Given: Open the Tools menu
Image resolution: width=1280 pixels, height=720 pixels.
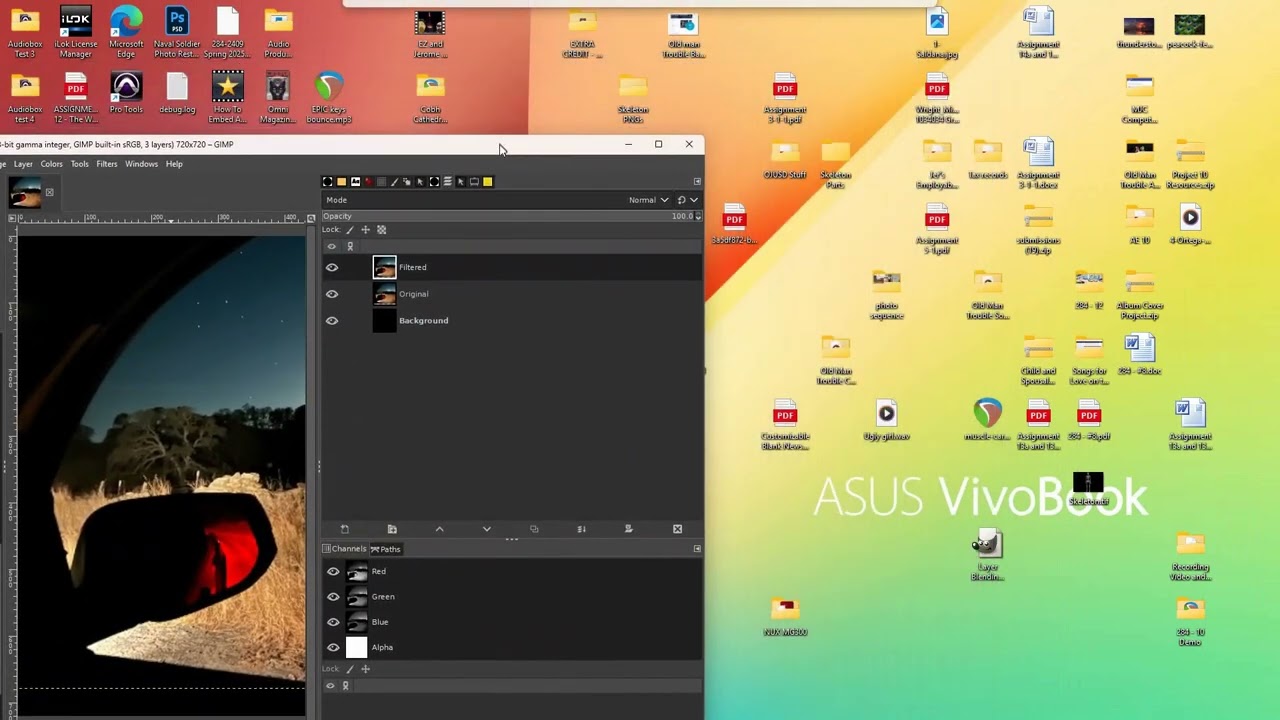Looking at the screenshot, I should point(80,164).
